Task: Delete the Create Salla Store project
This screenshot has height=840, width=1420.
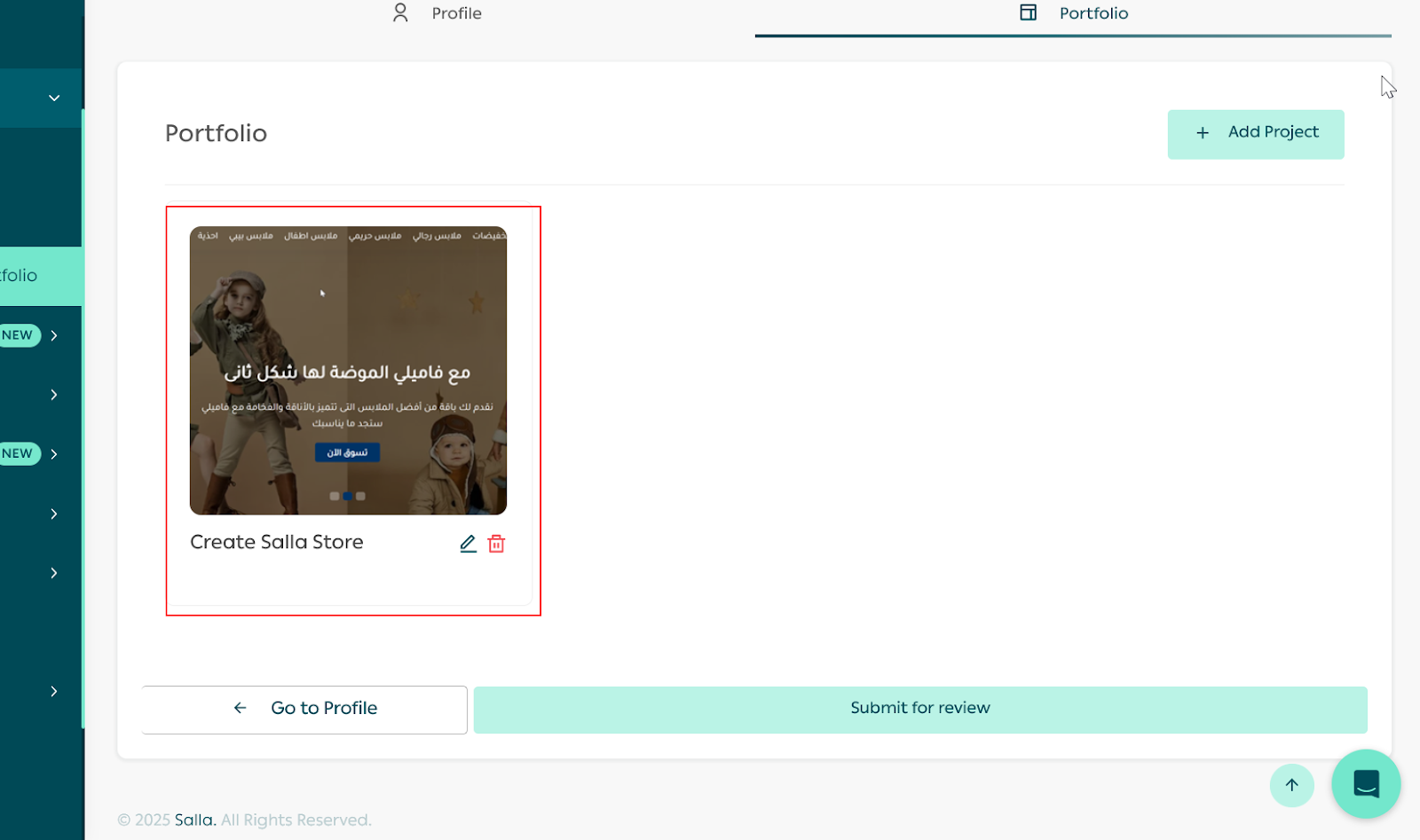Action: tap(496, 544)
